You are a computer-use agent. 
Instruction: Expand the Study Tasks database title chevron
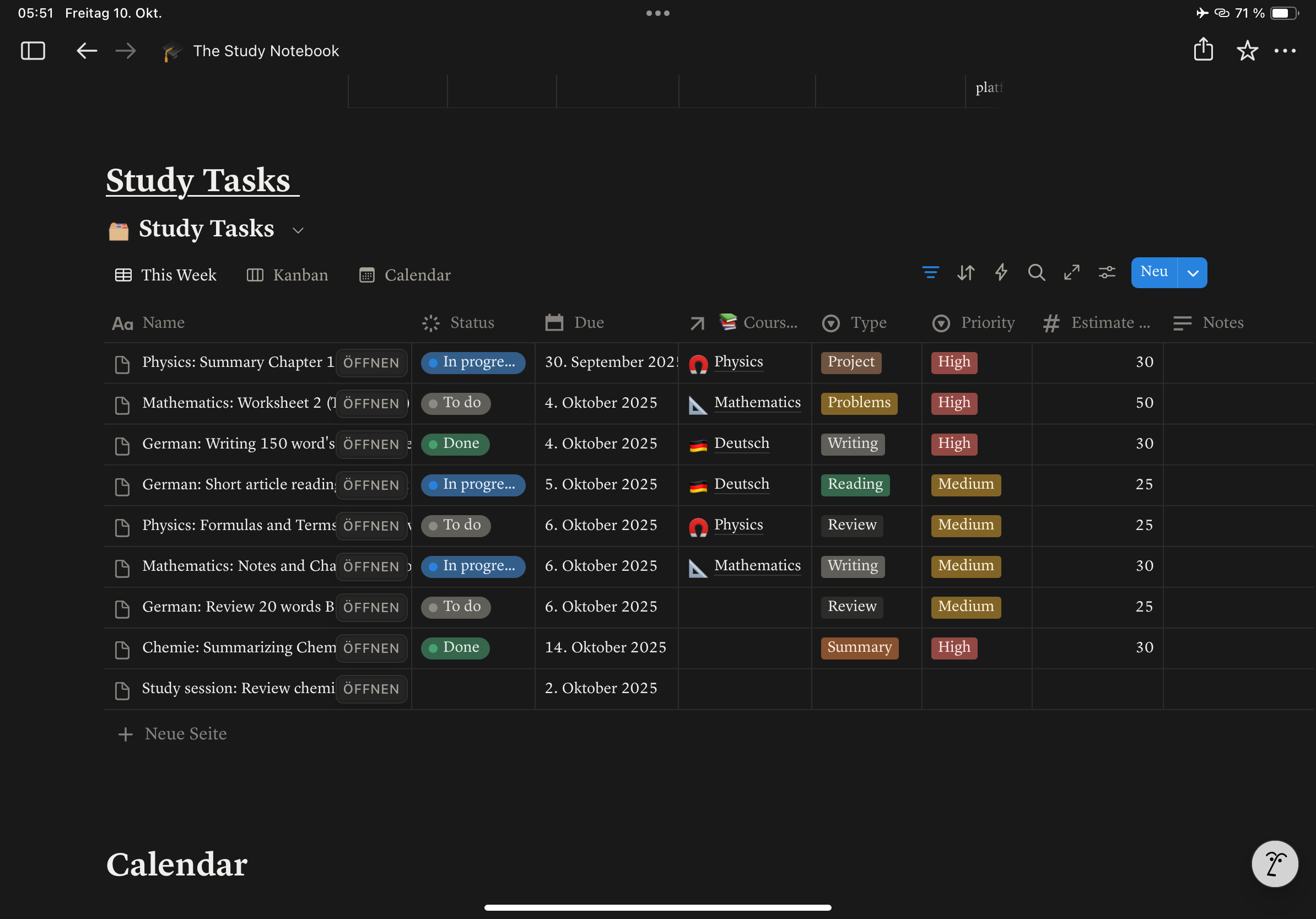click(298, 230)
